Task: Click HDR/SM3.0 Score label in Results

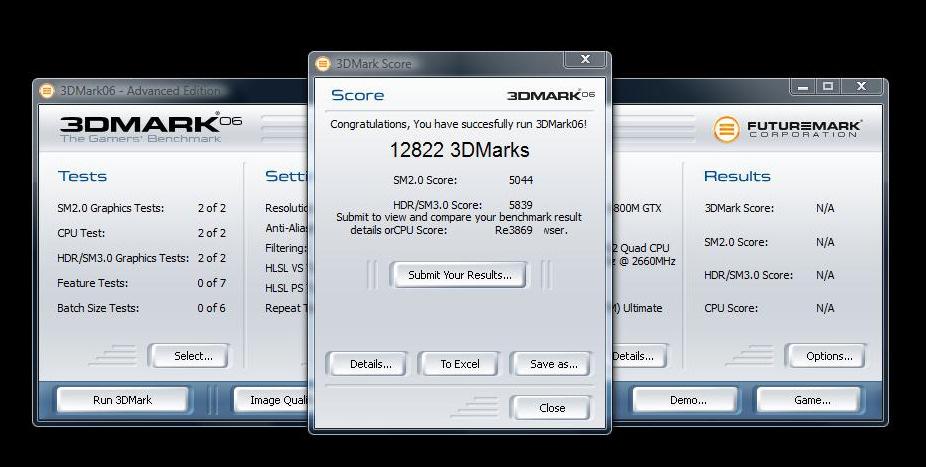Action: point(748,275)
